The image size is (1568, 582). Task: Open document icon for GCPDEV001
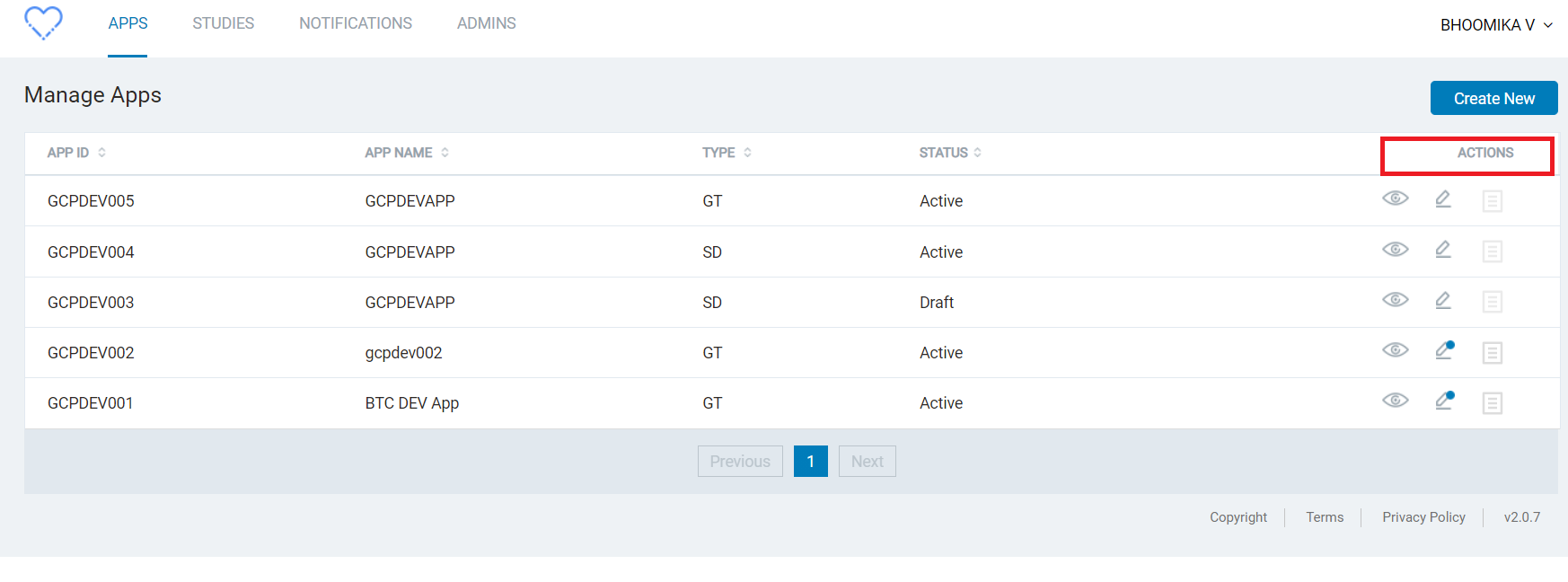[x=1492, y=402]
